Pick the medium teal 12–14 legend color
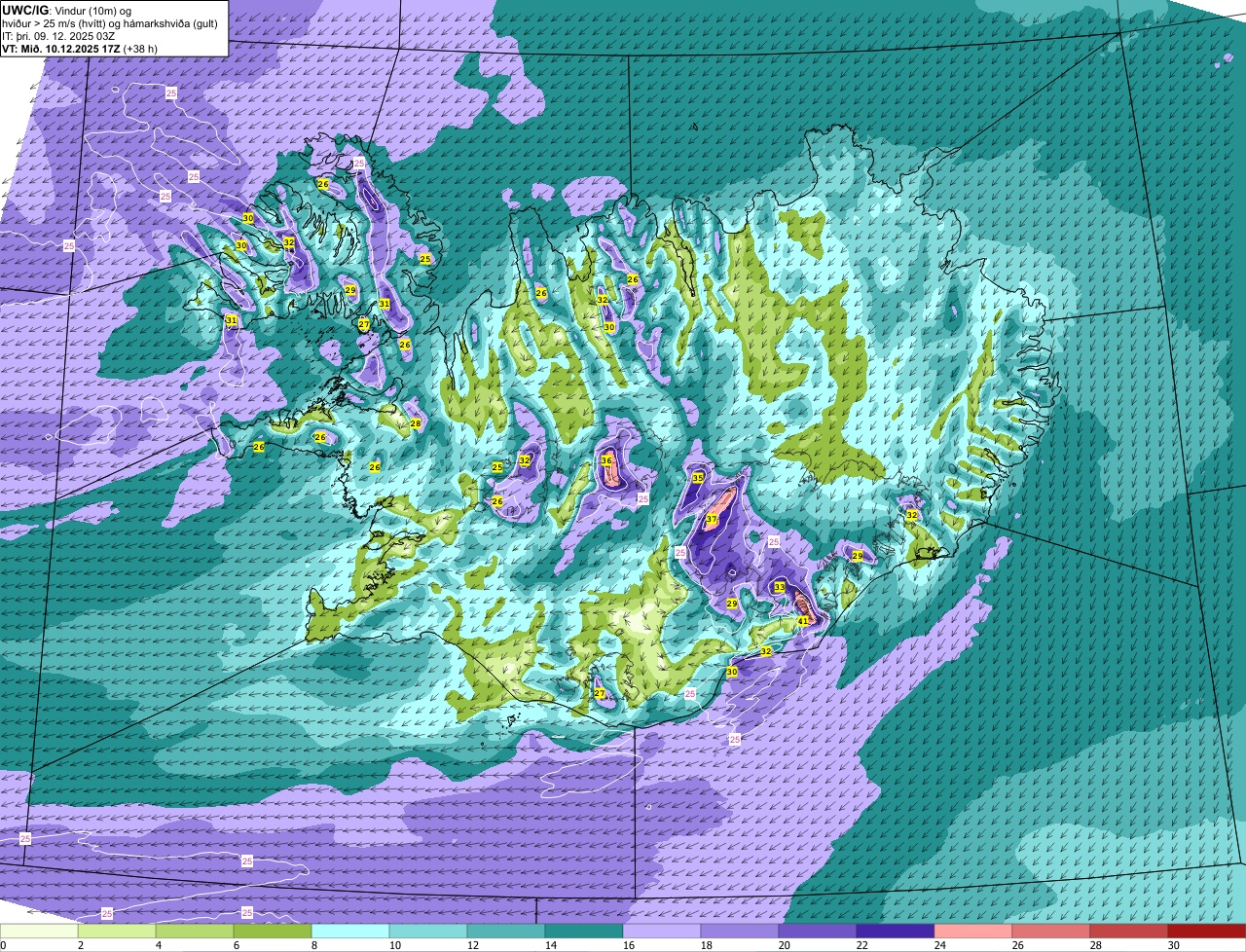The height and width of the screenshot is (952, 1246). pyautogui.click(x=506, y=932)
